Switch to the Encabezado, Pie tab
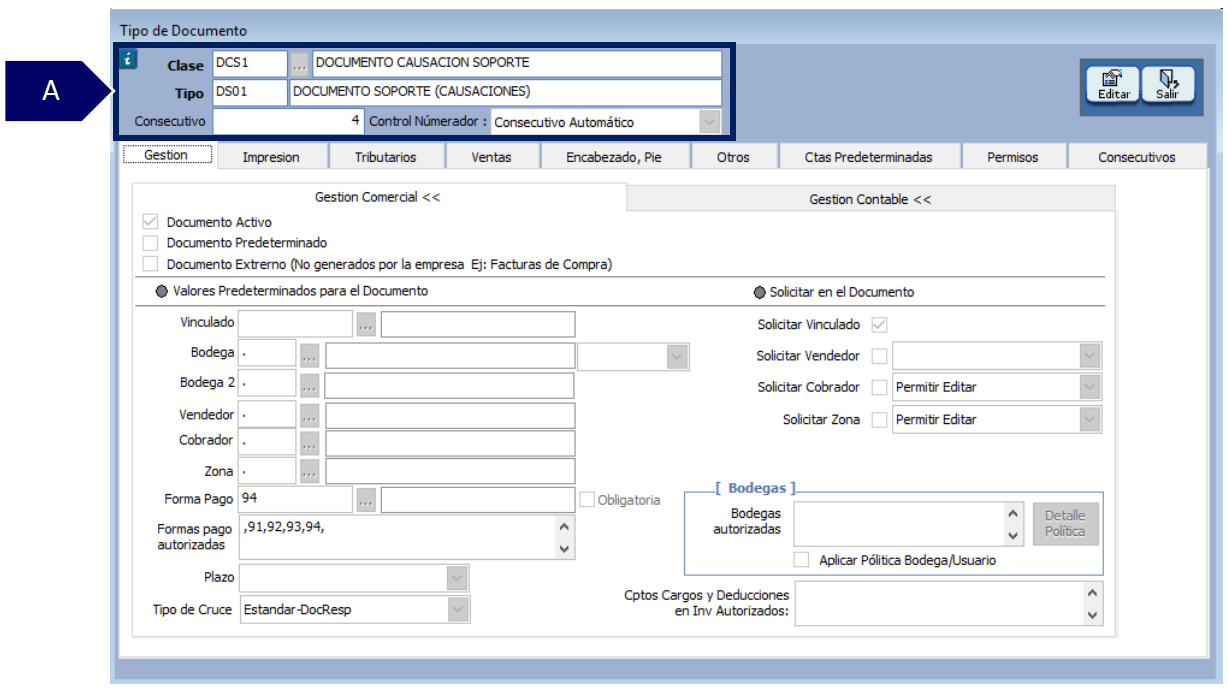The height and width of the screenshot is (690, 1228). (x=614, y=157)
